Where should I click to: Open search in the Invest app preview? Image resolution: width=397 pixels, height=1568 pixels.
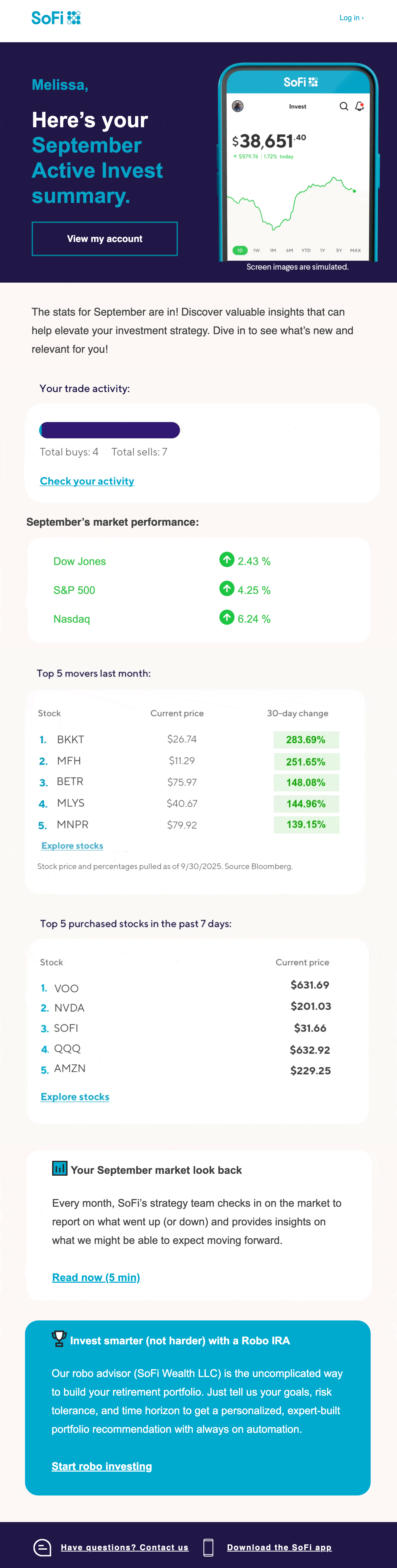click(344, 107)
